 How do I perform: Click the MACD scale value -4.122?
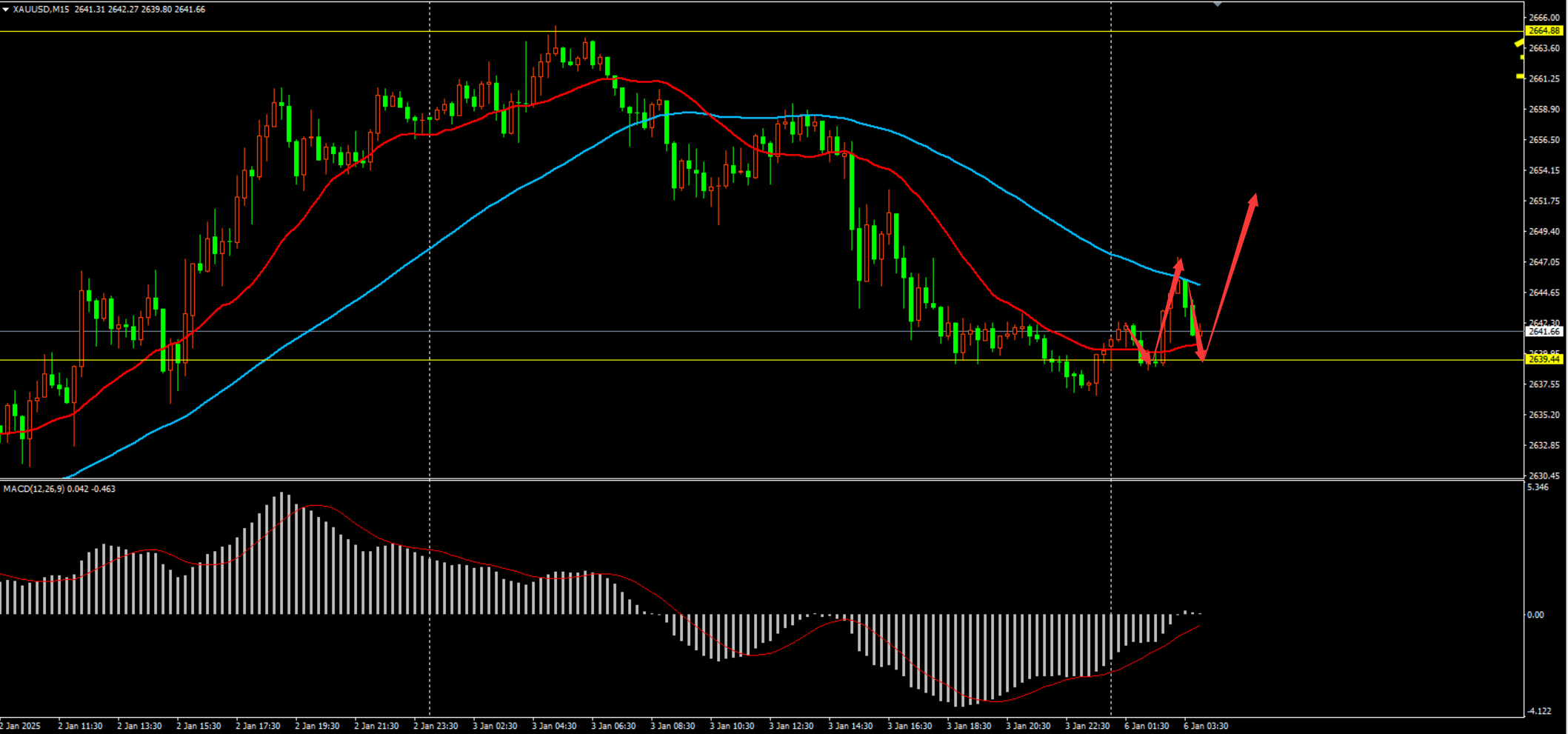[x=1539, y=711]
